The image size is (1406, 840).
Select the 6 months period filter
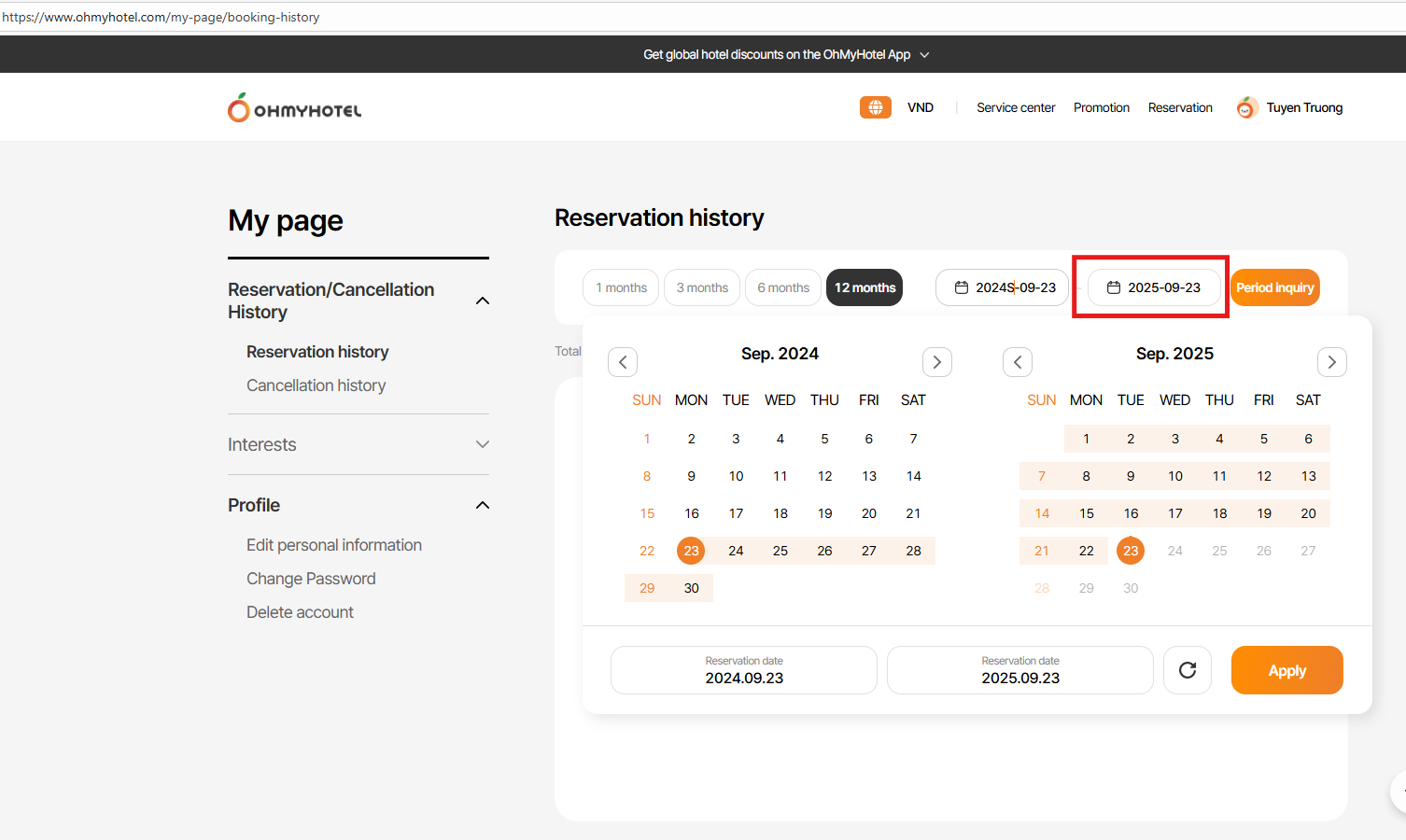(x=783, y=287)
